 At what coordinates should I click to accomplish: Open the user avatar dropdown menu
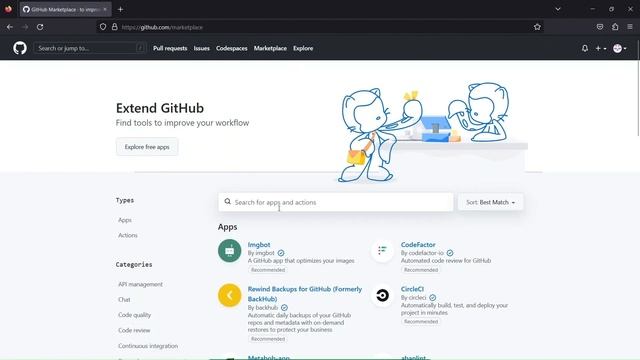(x=620, y=48)
